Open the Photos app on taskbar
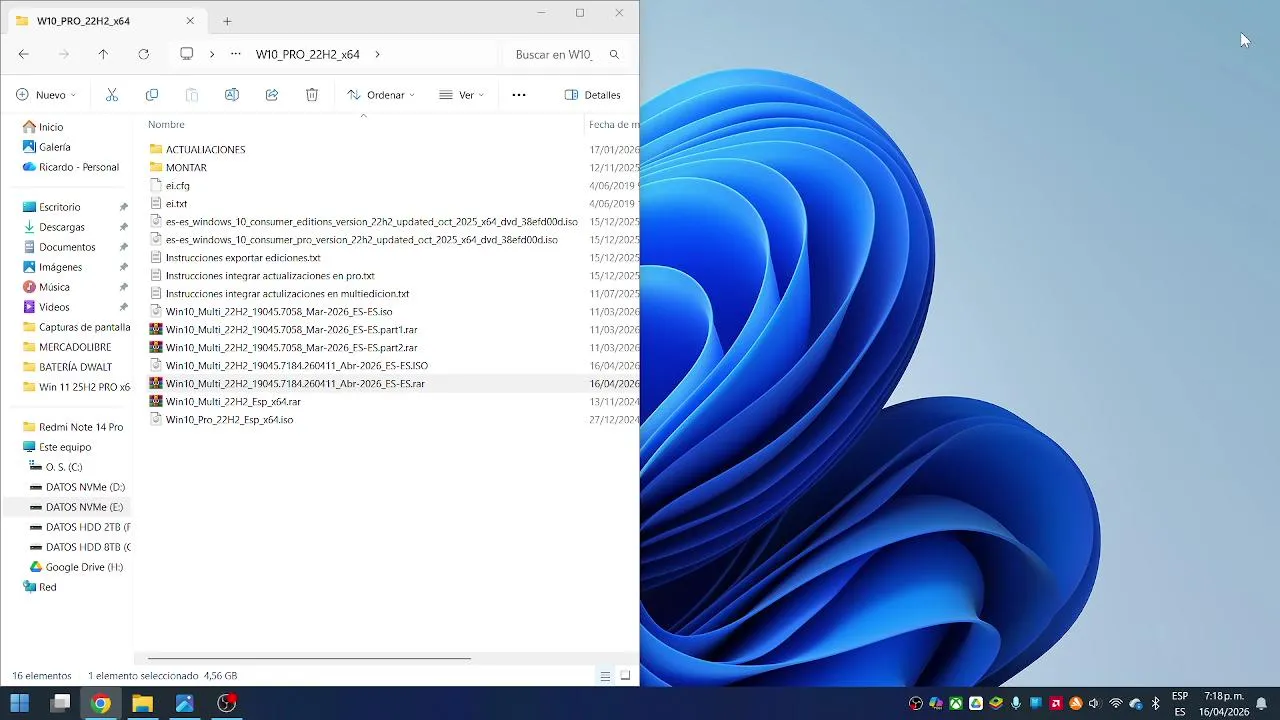This screenshot has height=720, width=1280. click(184, 703)
